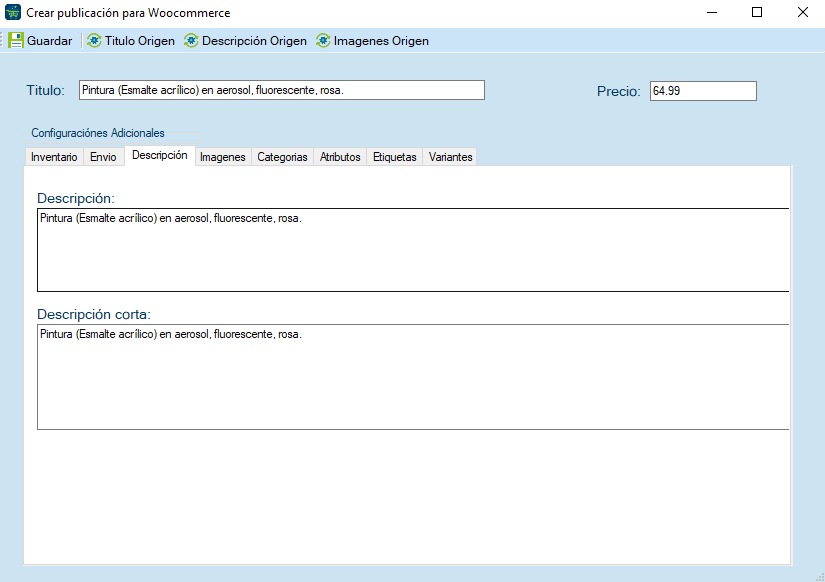Minimize the Woocommerce publication window
The height and width of the screenshot is (582, 825).
[x=712, y=12]
